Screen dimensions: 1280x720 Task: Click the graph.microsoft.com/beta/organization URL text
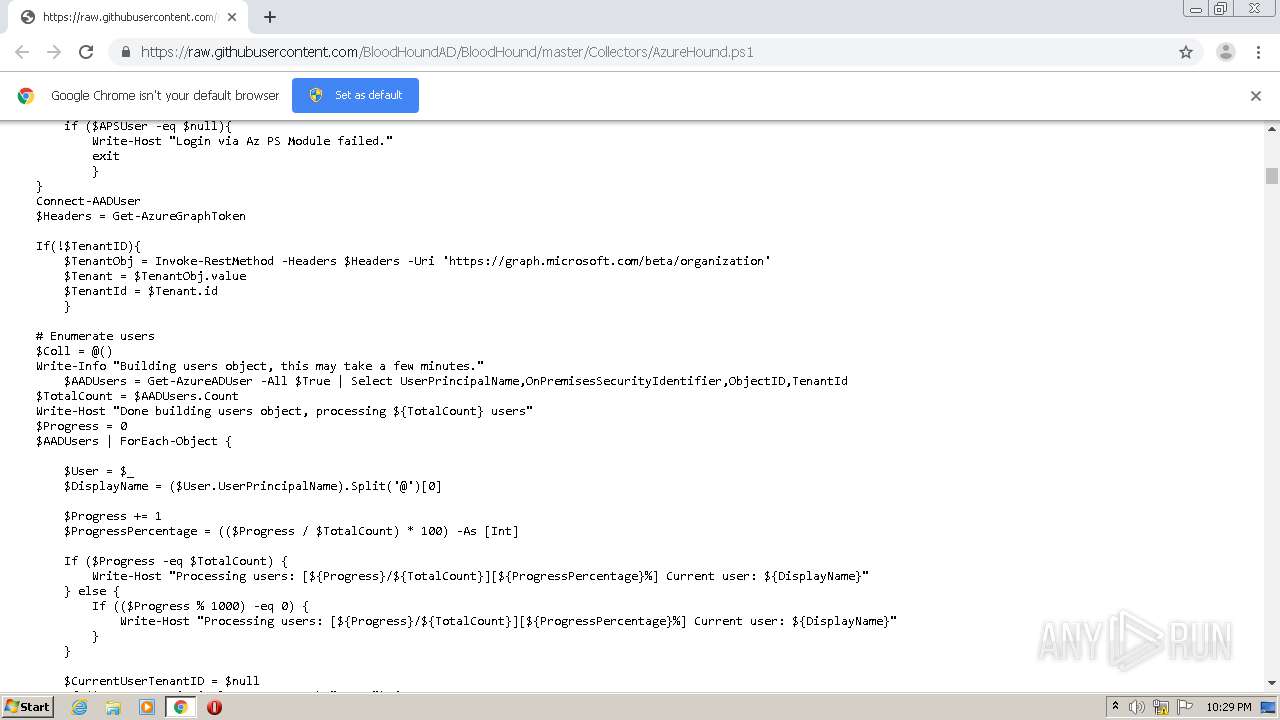[609, 261]
